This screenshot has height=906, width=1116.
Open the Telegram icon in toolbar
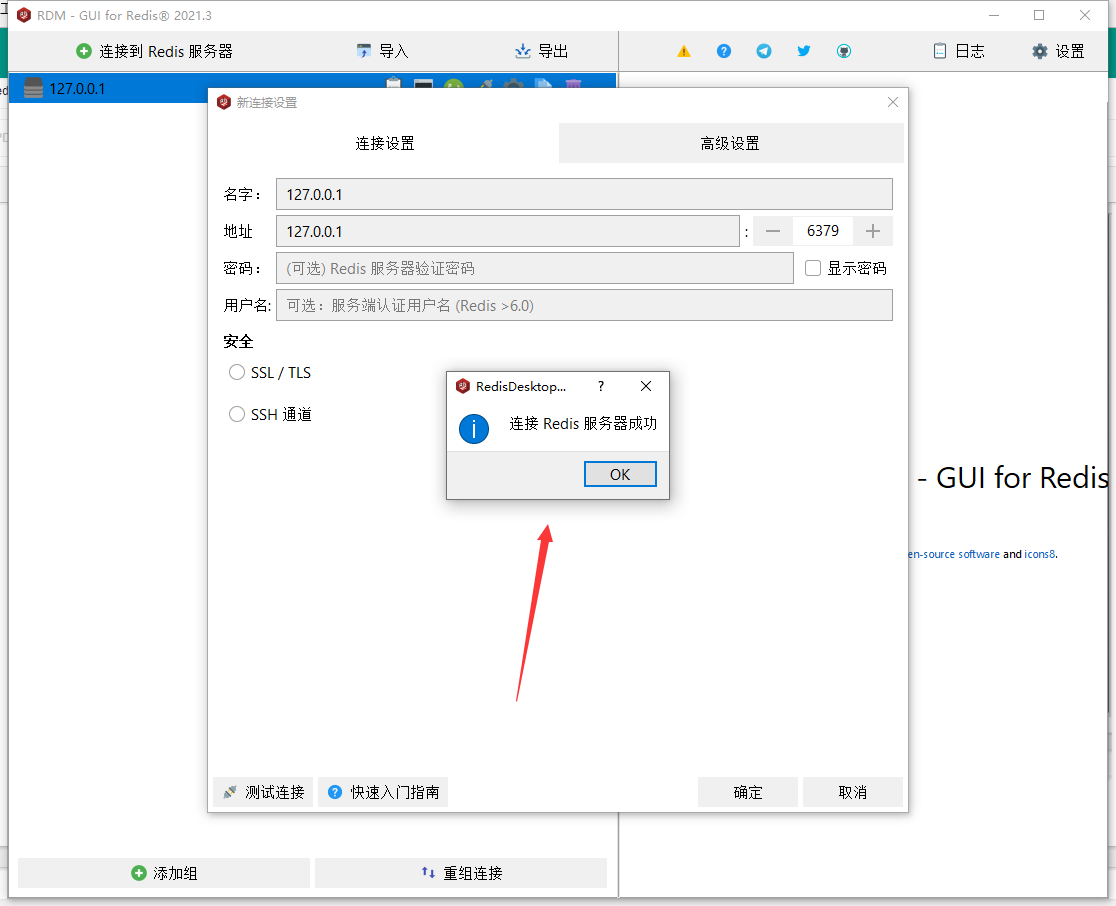[x=764, y=51]
